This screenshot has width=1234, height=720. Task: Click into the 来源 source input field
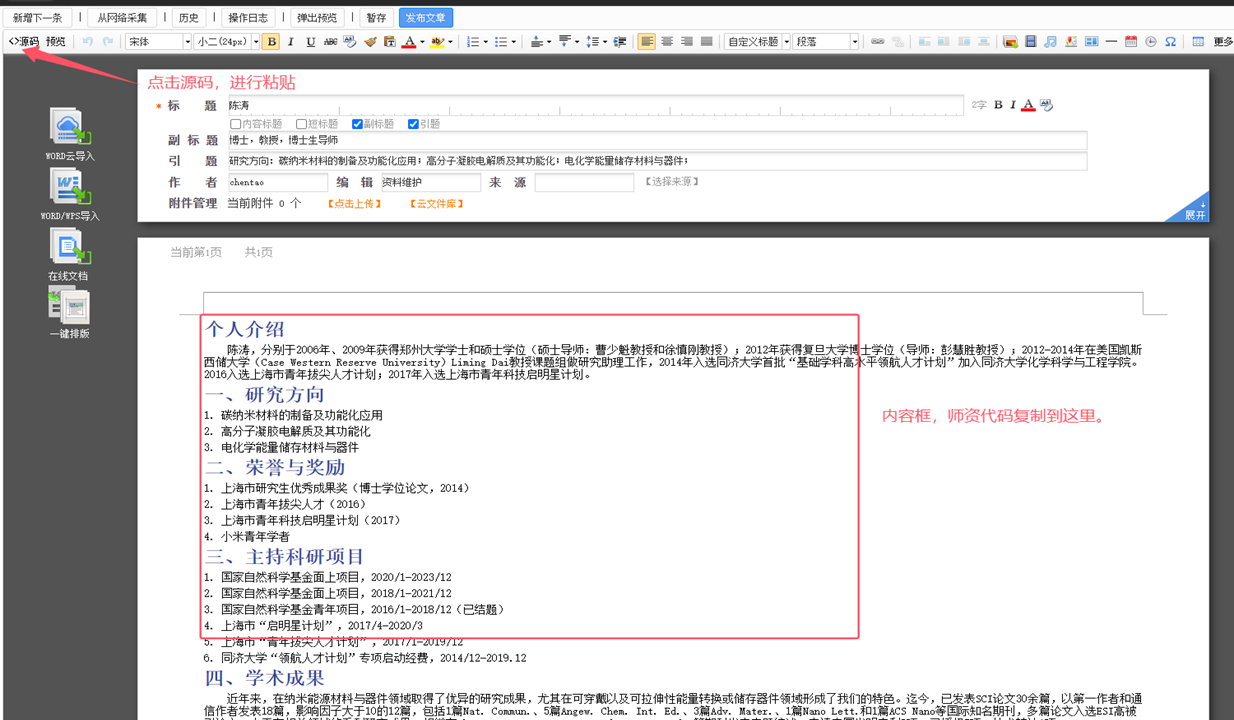coord(584,183)
